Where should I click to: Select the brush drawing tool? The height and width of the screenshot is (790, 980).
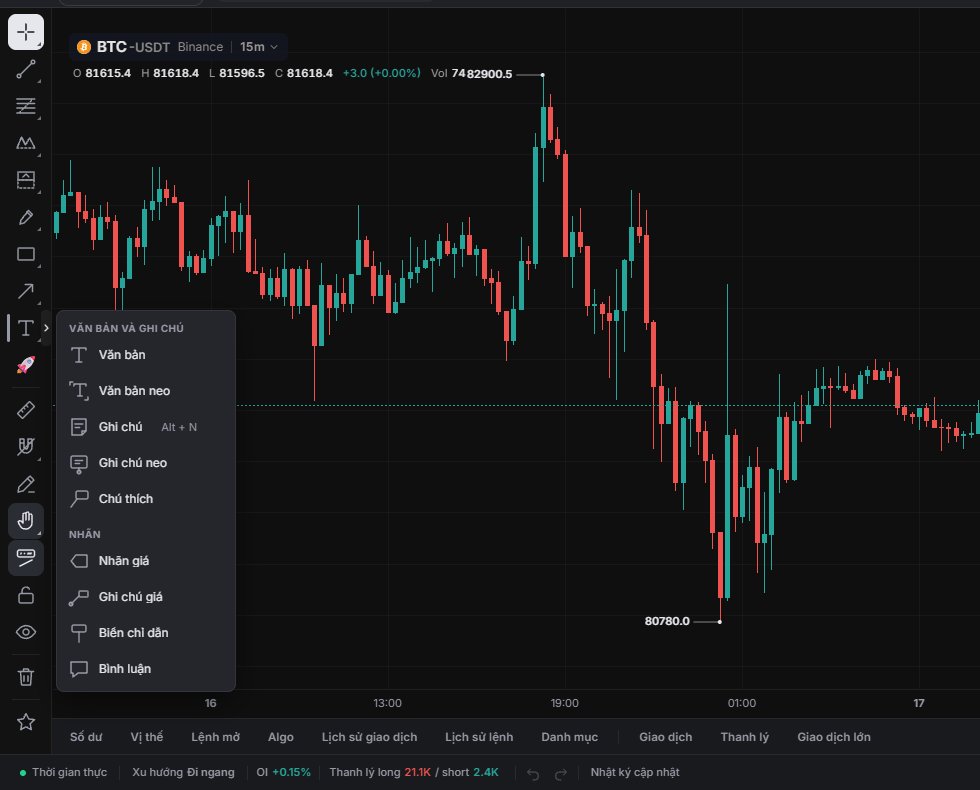pyautogui.click(x=26, y=217)
